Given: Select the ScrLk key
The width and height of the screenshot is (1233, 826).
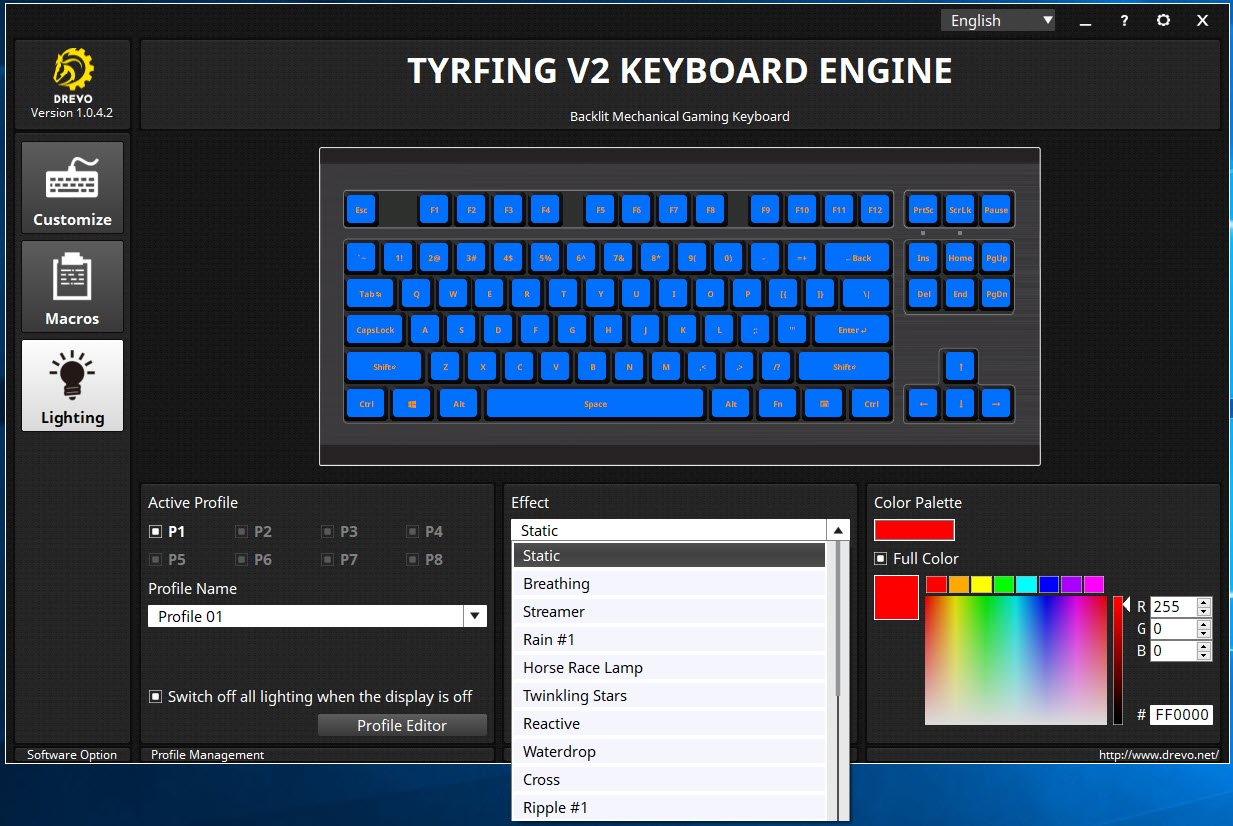Looking at the screenshot, I should (x=960, y=210).
